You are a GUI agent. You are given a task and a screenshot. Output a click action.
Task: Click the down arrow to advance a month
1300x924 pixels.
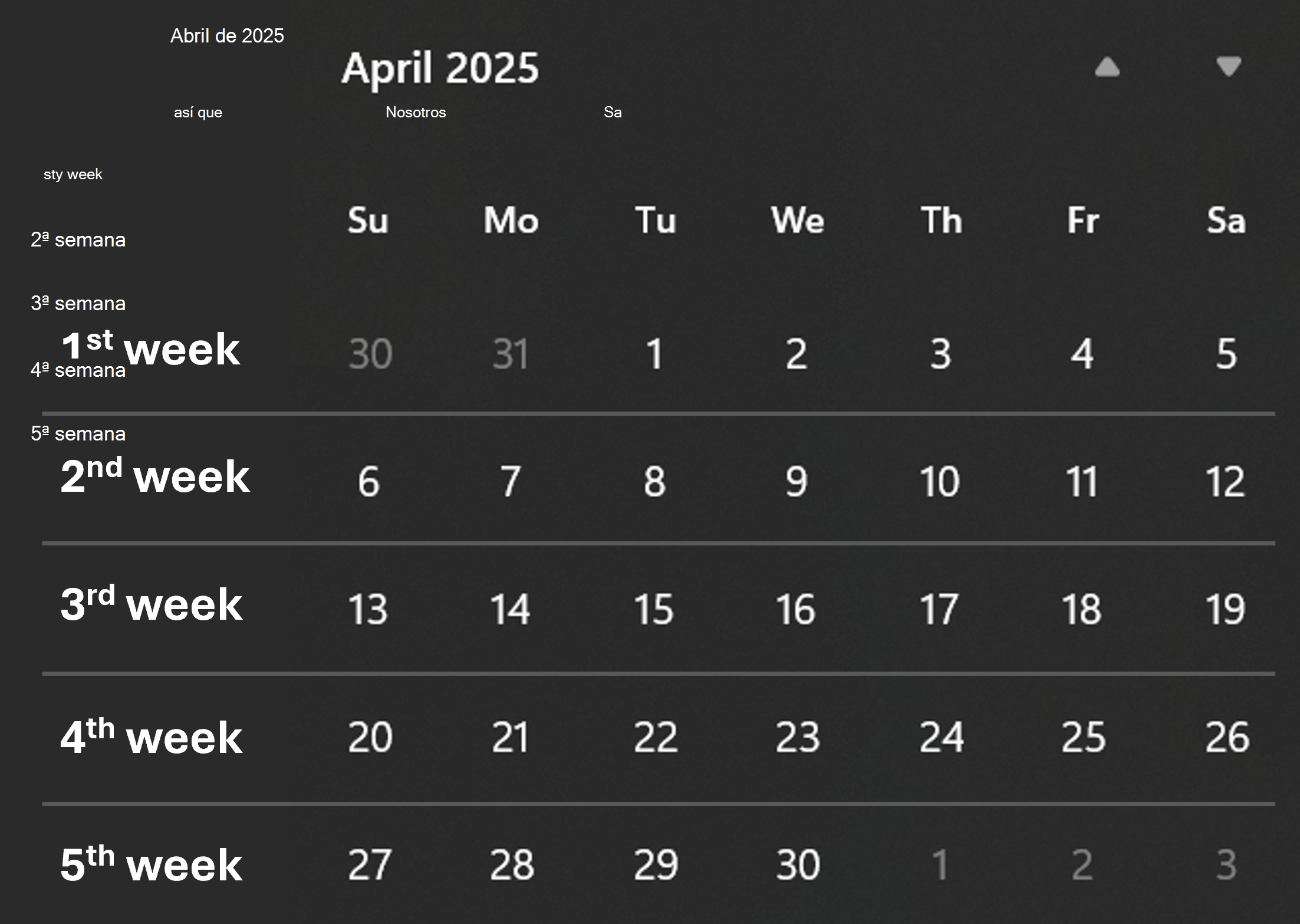(x=1228, y=67)
